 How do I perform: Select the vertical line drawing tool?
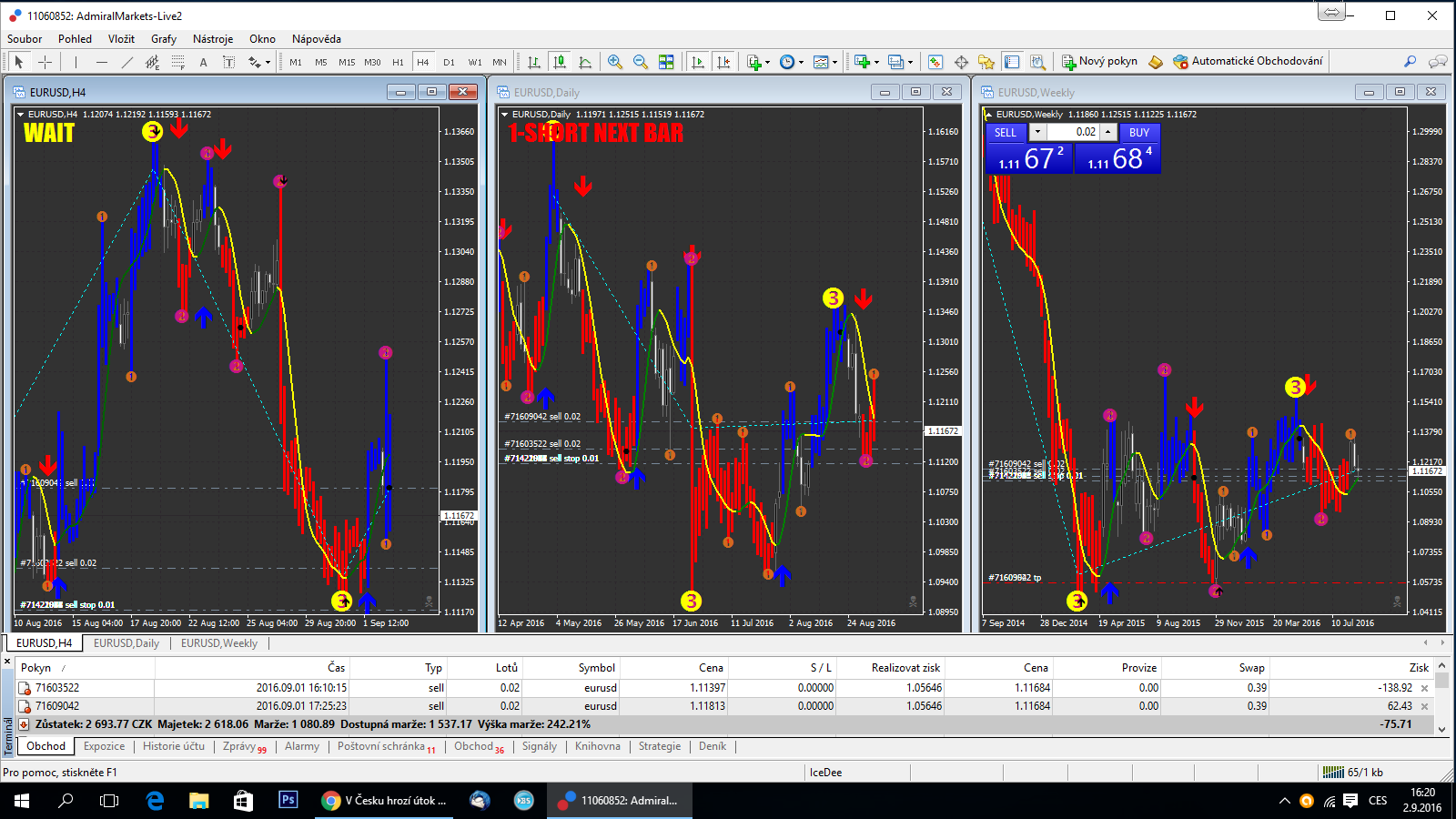(x=76, y=62)
